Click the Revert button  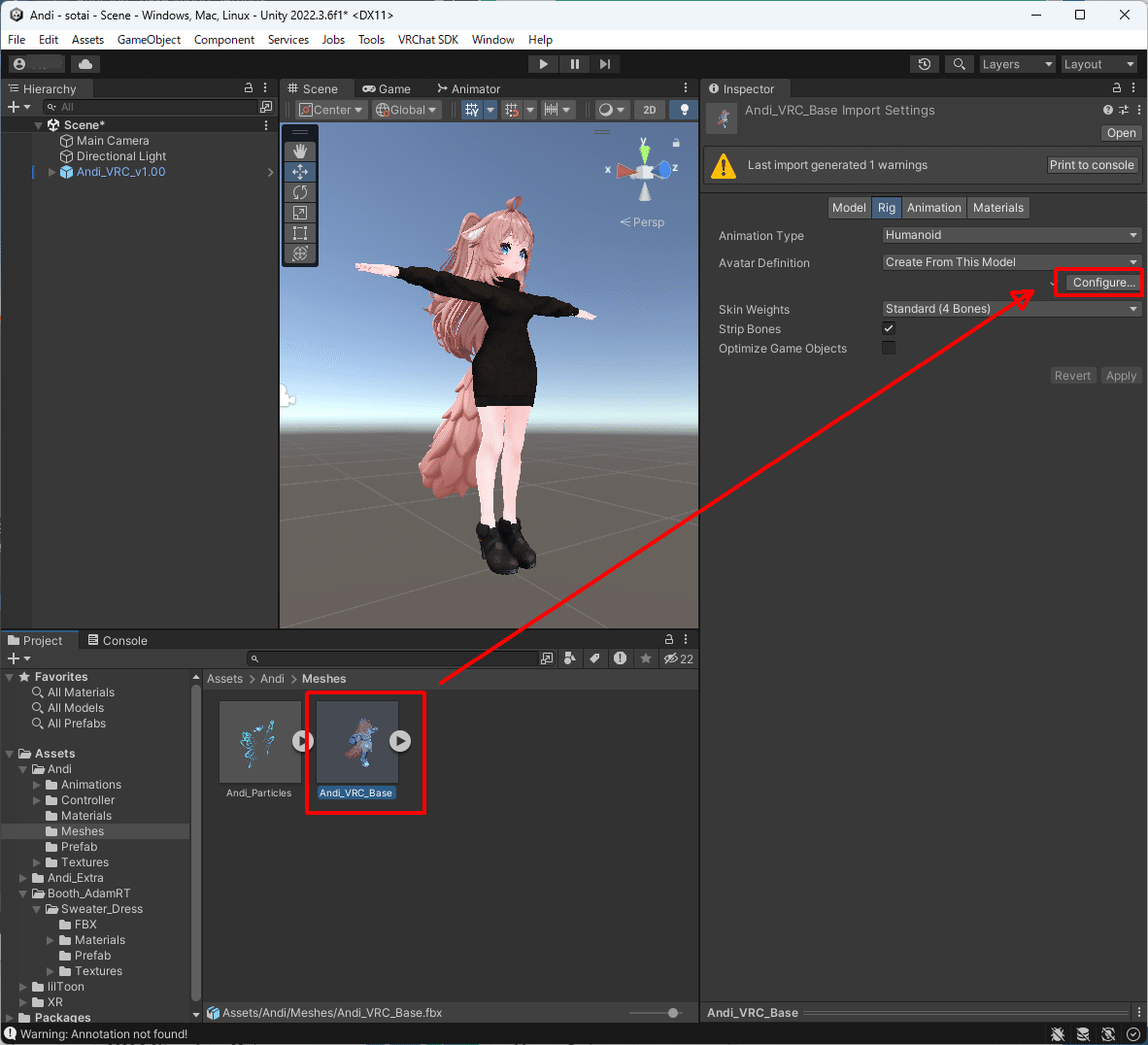point(1072,376)
